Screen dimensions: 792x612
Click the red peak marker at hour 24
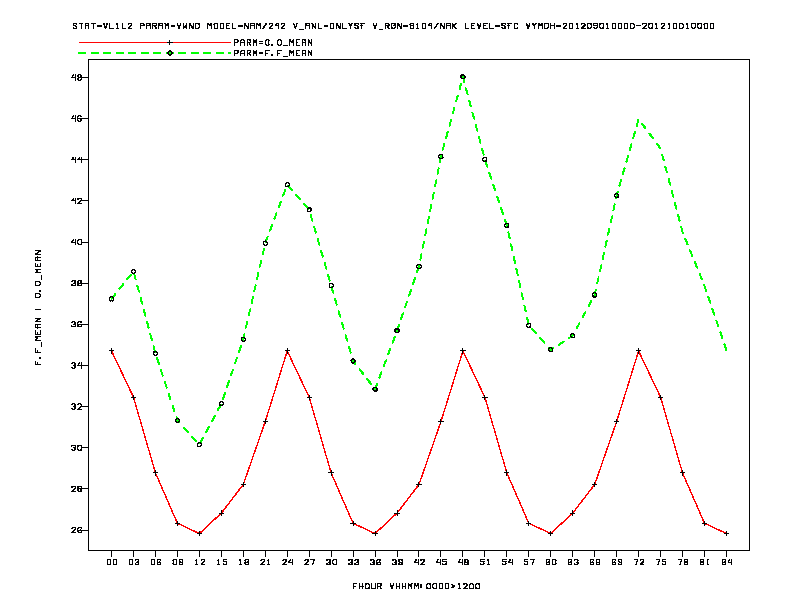(x=287, y=350)
